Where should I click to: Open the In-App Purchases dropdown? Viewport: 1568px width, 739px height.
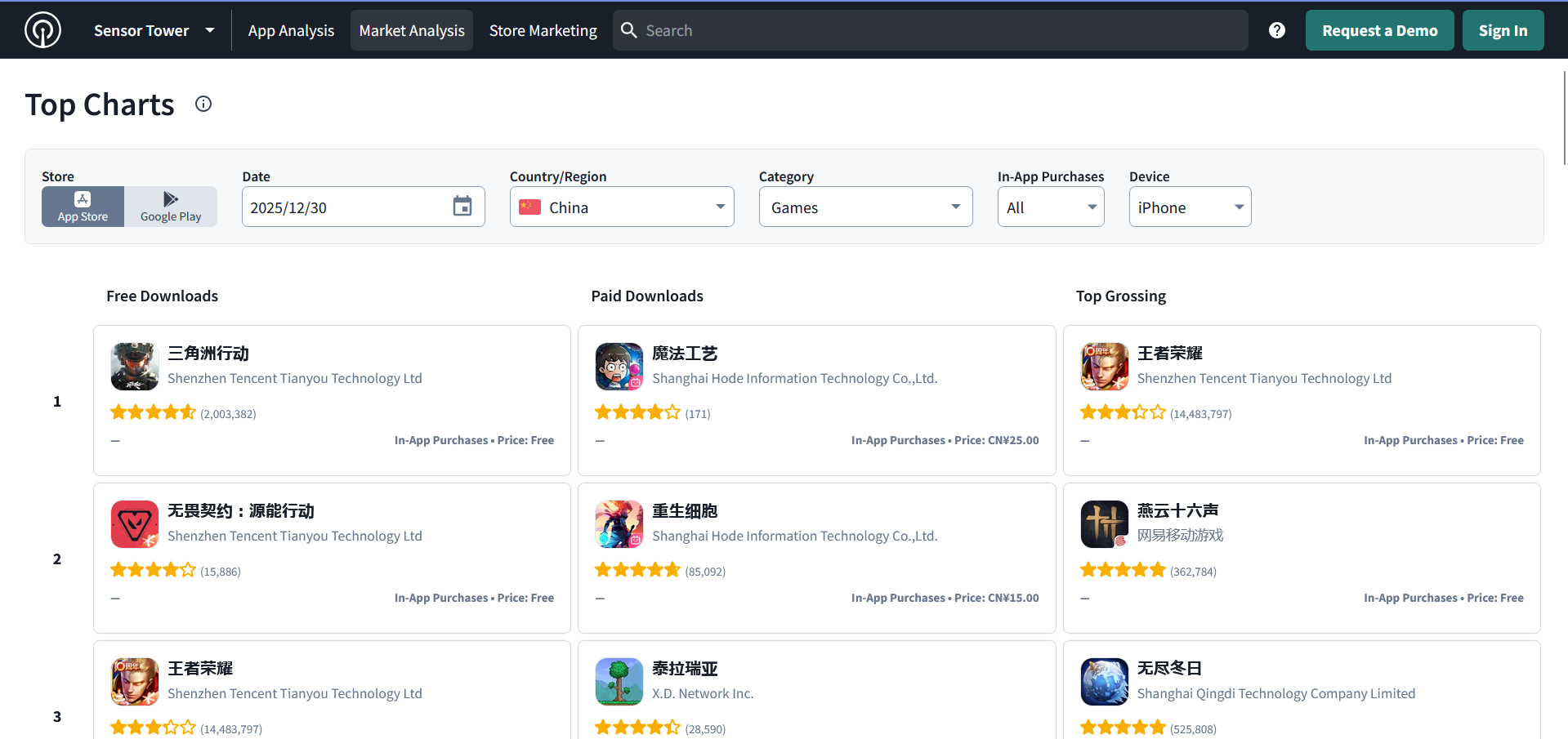pos(1051,207)
